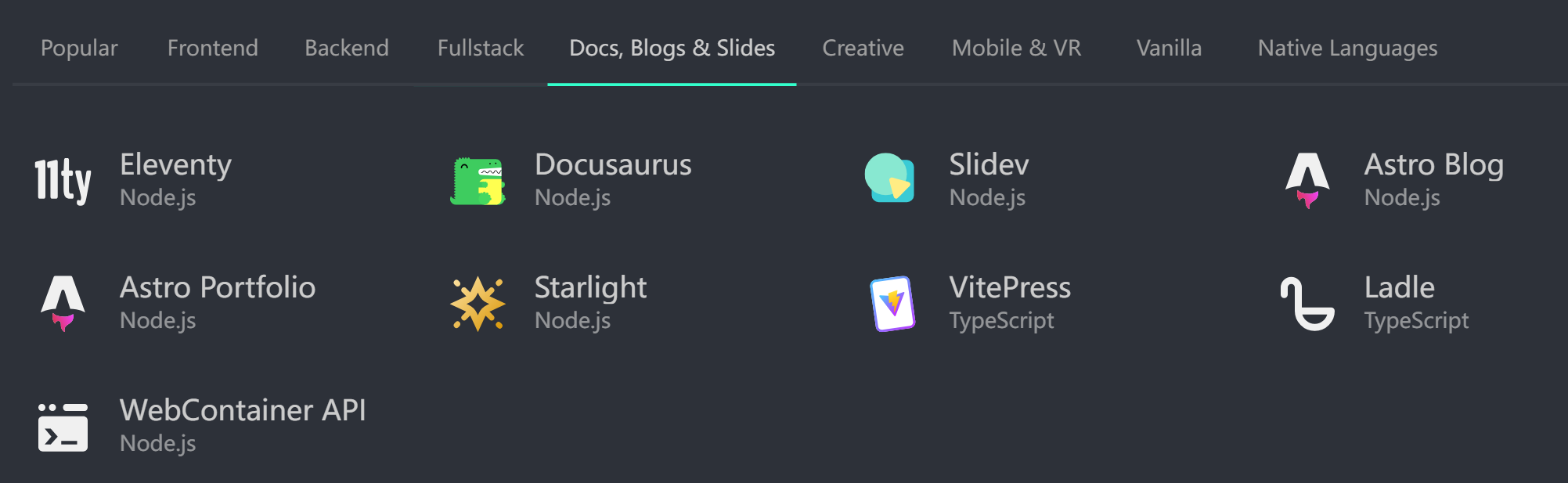This screenshot has width=1568, height=483.
Task: Click the WebContainer API terminal icon
Action: click(x=63, y=427)
